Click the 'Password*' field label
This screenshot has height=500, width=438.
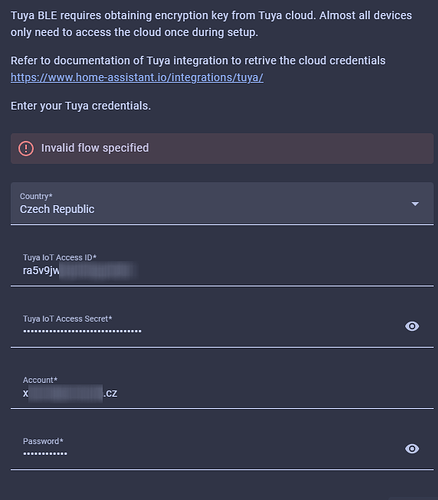[x=43, y=441]
